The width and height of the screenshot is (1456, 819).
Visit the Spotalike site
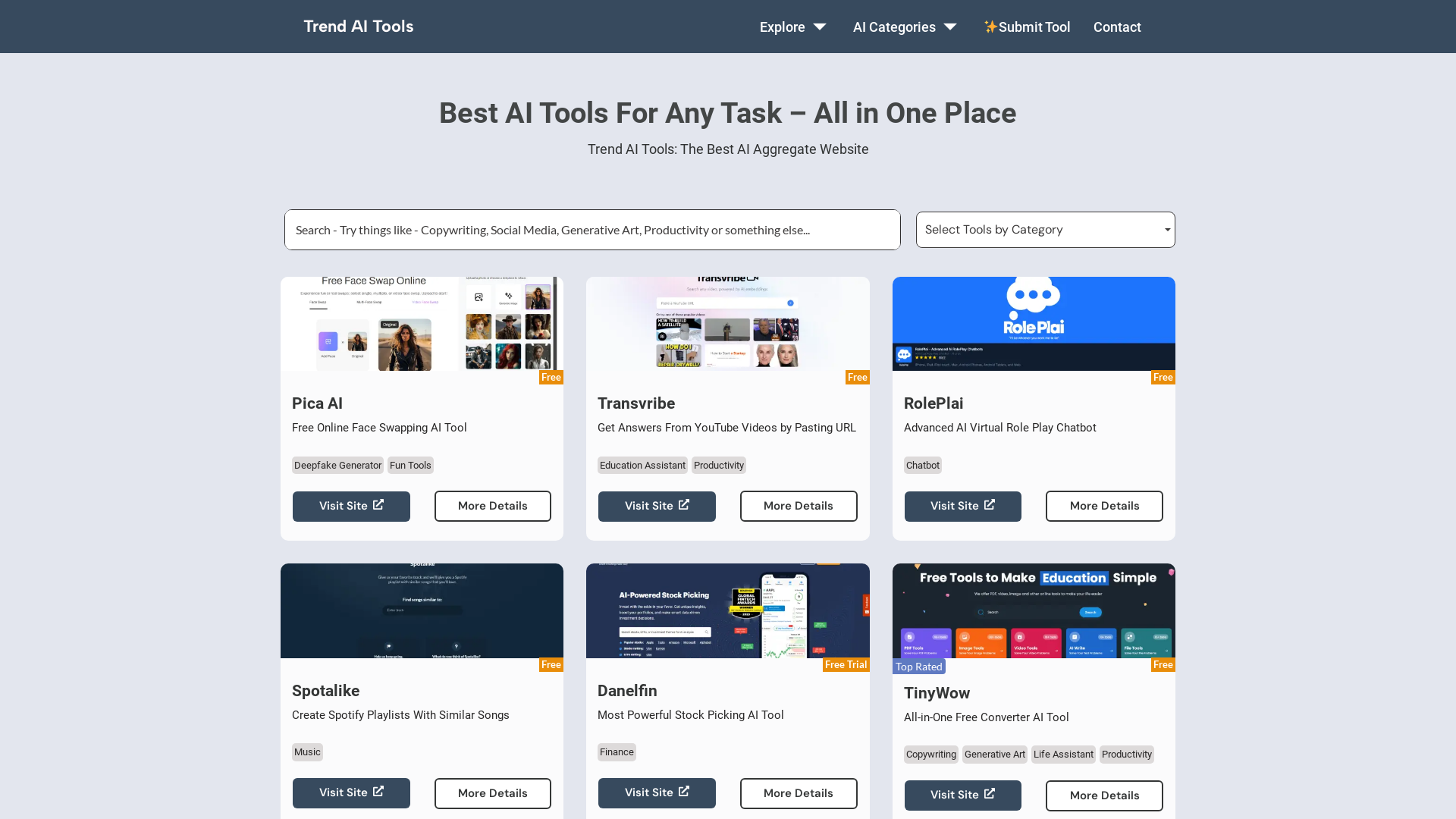coord(351,793)
